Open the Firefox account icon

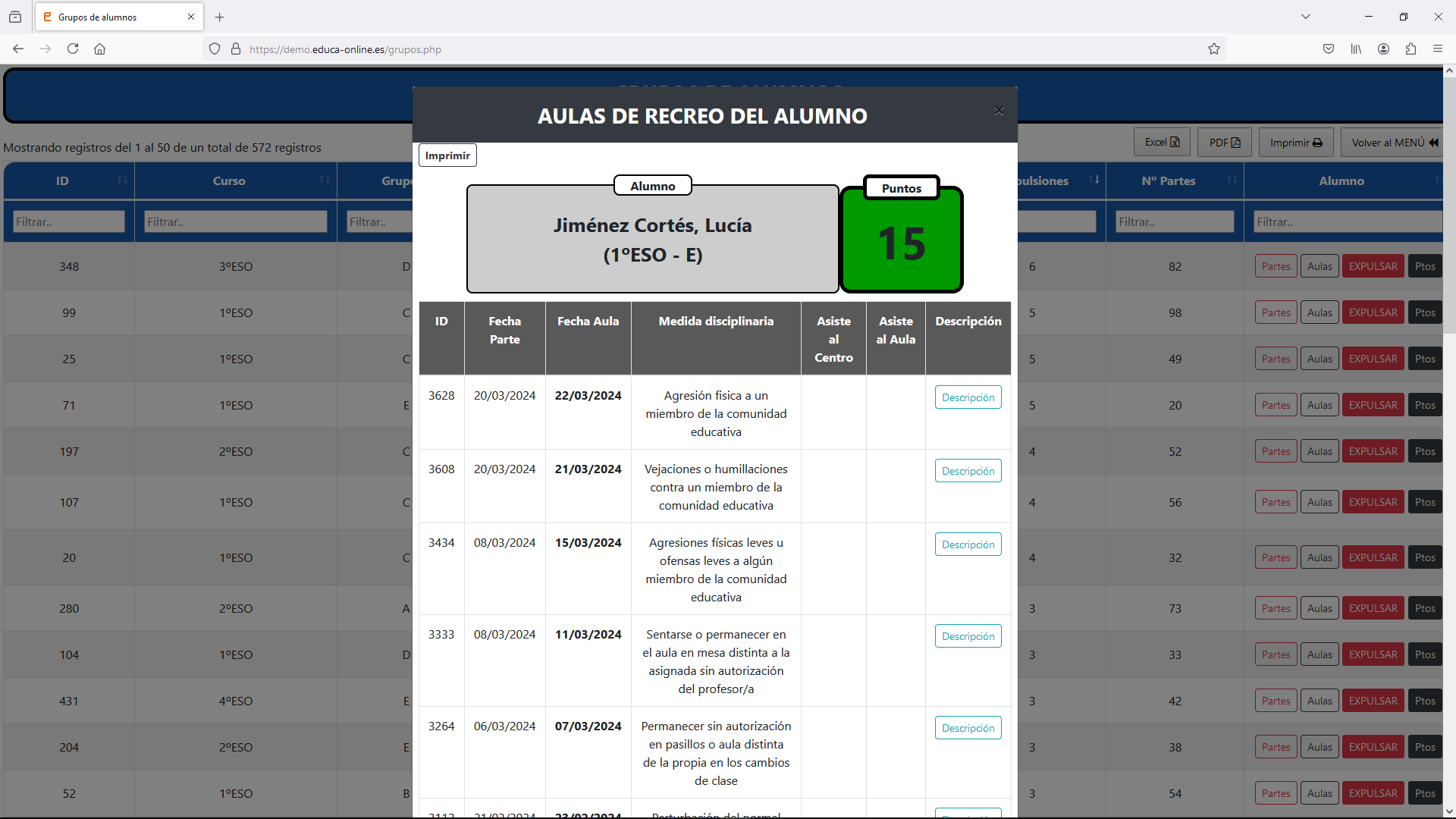click(x=1383, y=49)
